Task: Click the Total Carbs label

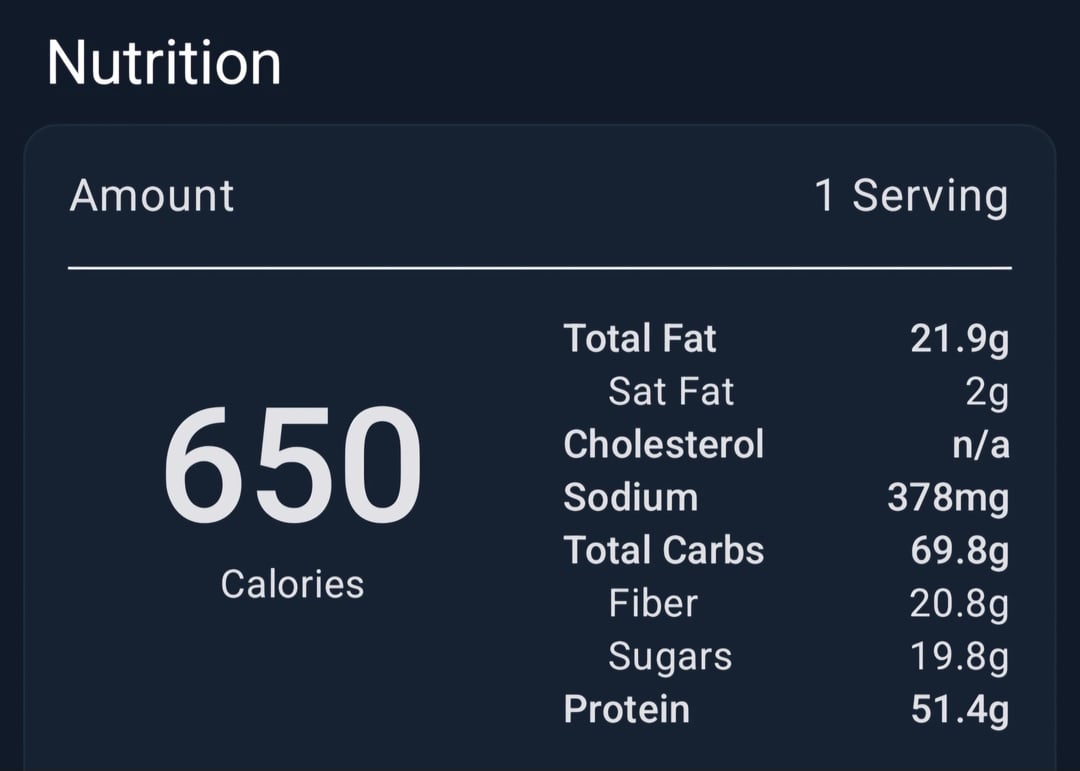Action: coord(663,550)
